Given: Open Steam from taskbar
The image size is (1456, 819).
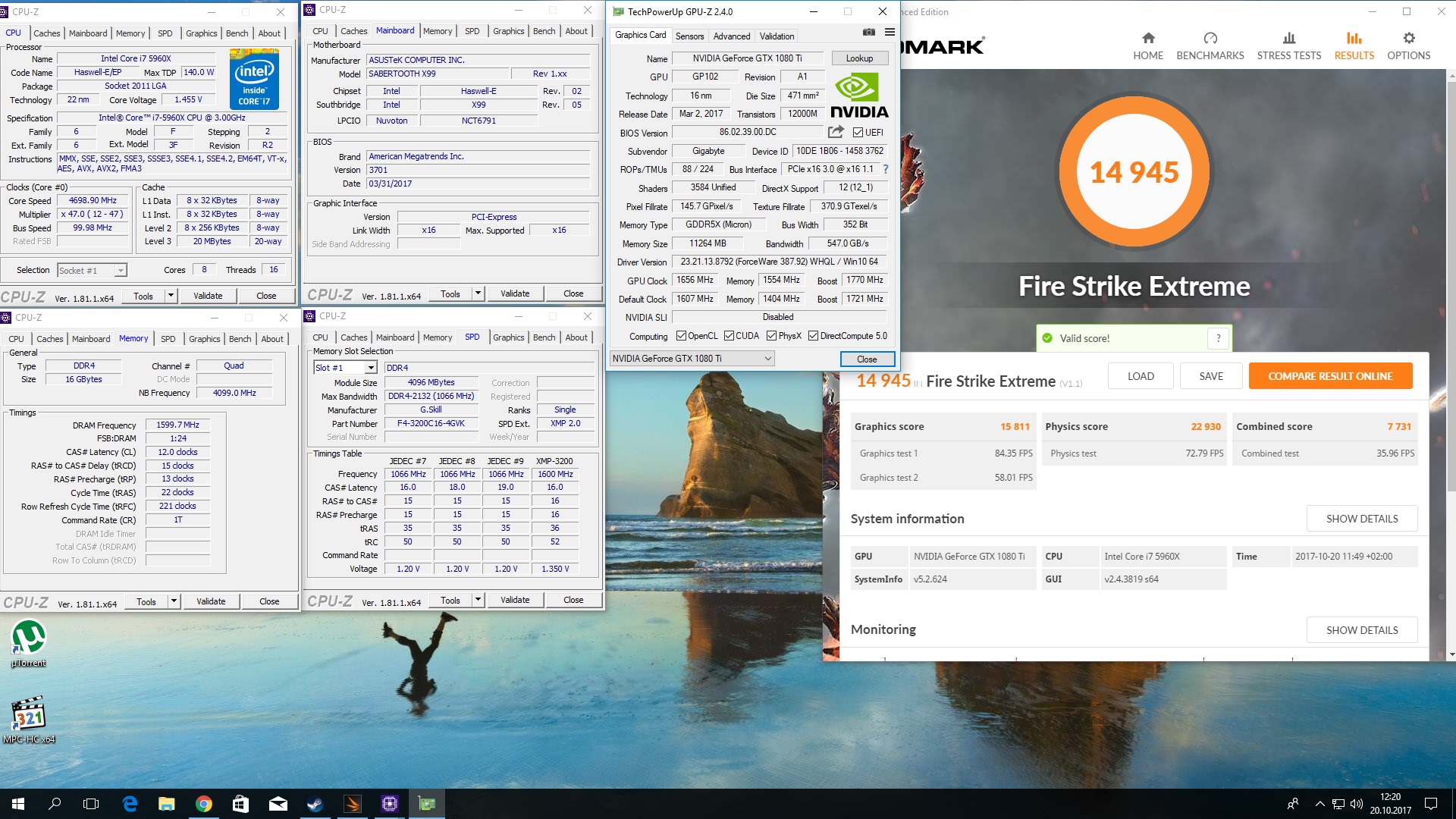Looking at the screenshot, I should click(x=315, y=804).
